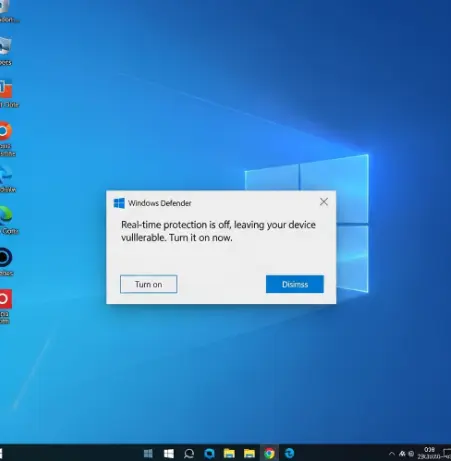Click the round tray icon beside the clock
Screen dimensions: 451x461
pos(411,454)
